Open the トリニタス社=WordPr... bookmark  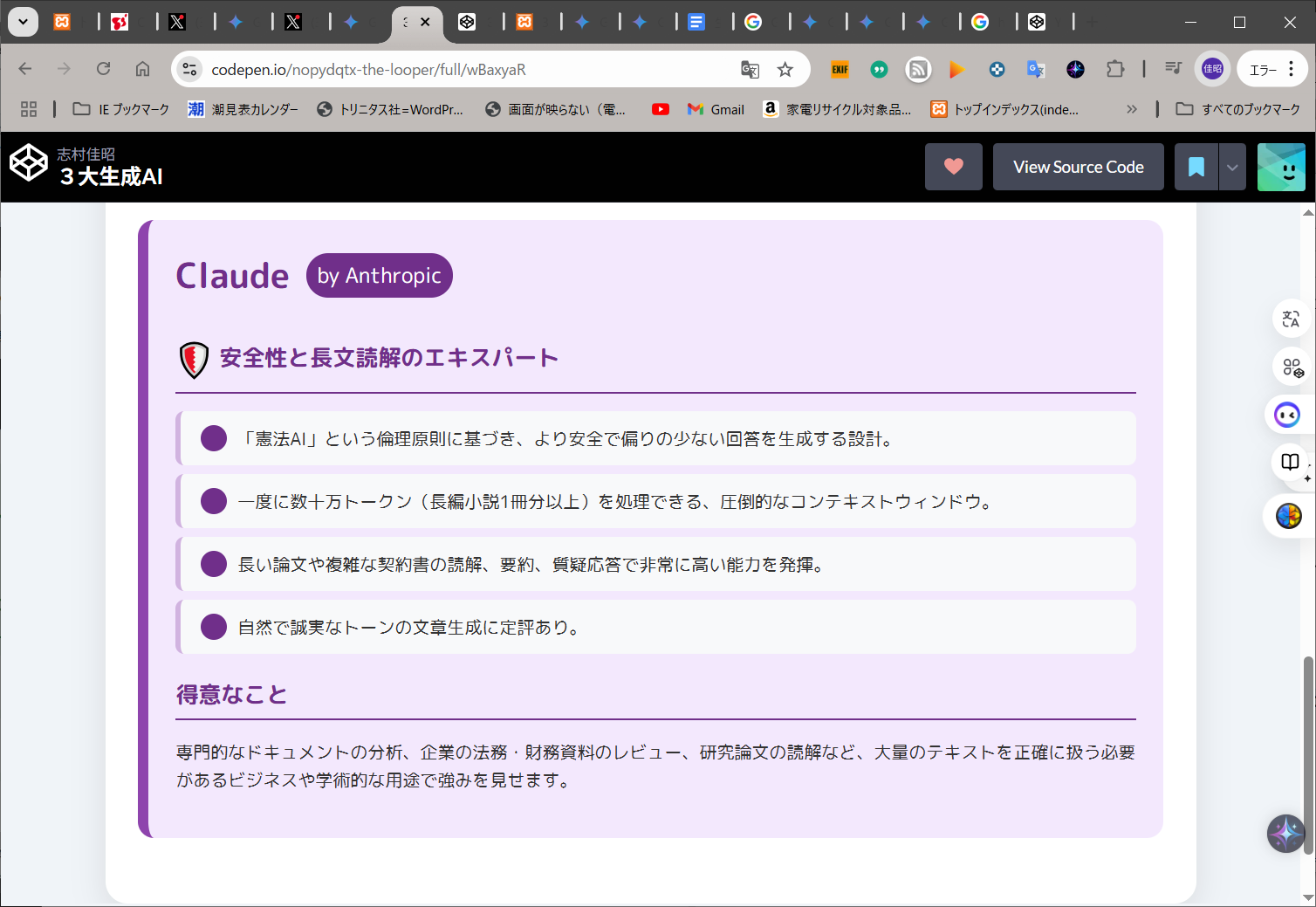[390, 109]
